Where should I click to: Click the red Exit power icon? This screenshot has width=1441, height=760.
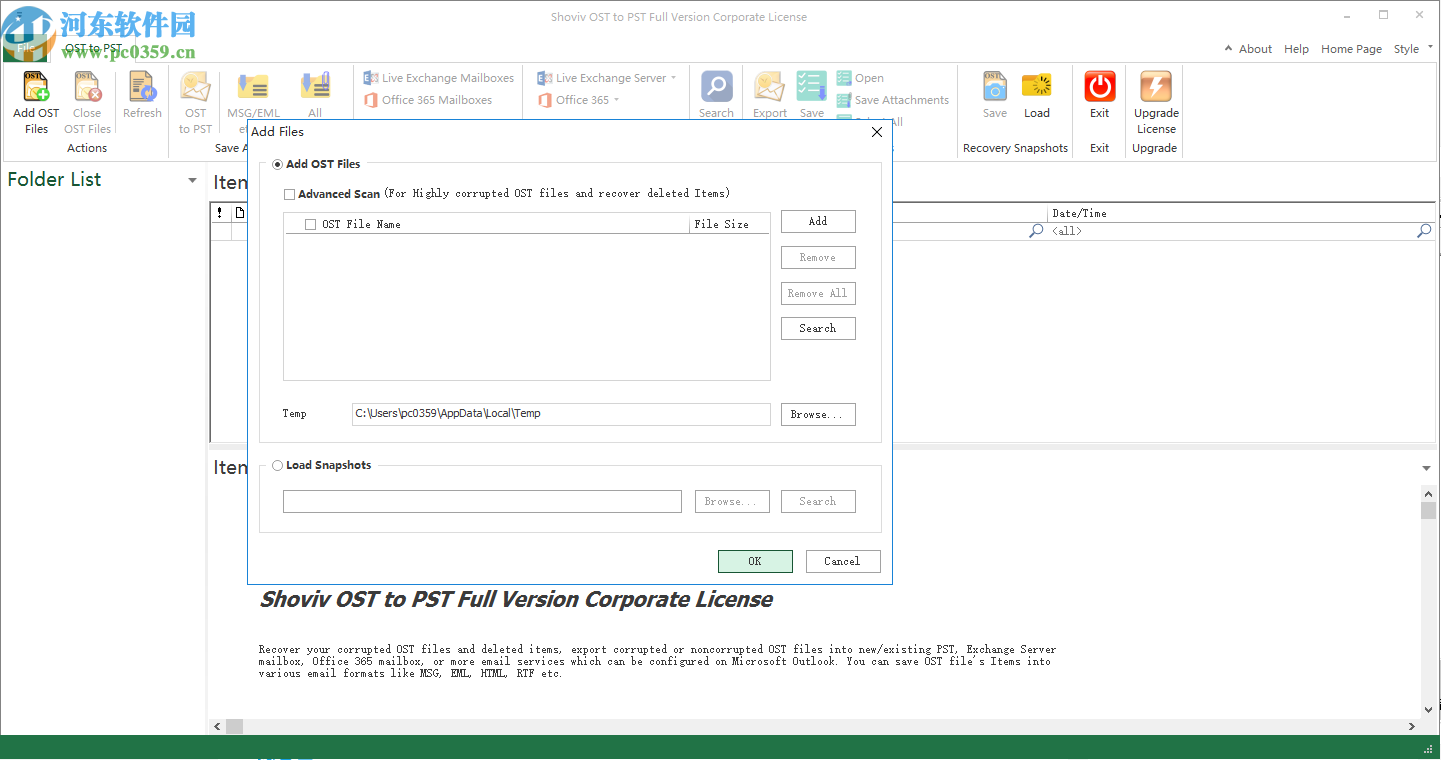click(x=1100, y=87)
